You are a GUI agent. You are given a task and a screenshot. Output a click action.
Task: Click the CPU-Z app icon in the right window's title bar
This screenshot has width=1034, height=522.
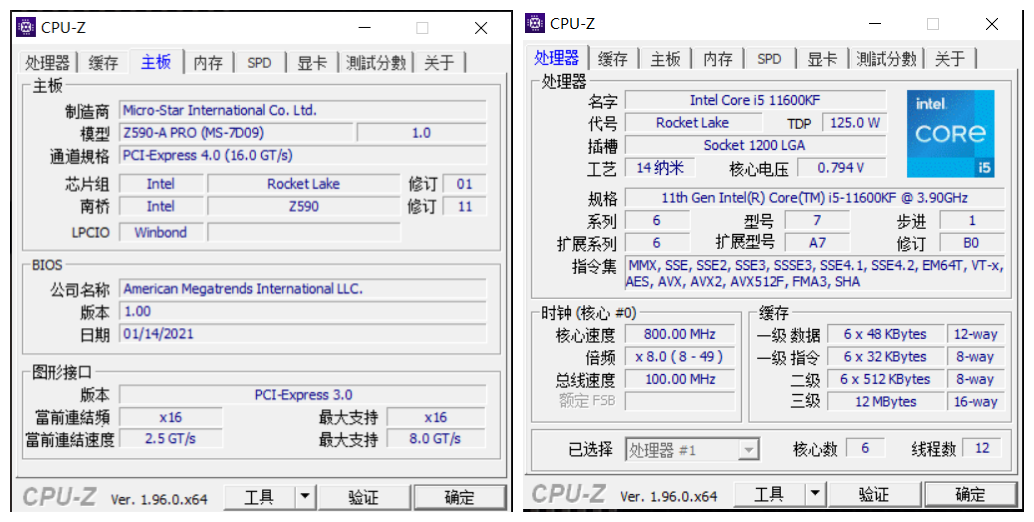(535, 23)
